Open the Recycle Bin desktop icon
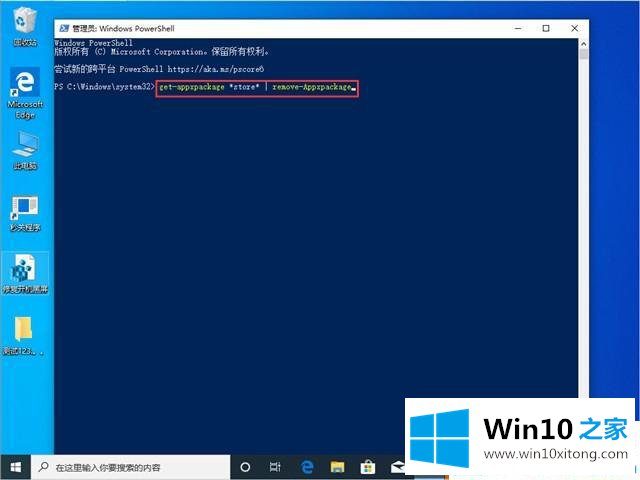 (x=25, y=27)
